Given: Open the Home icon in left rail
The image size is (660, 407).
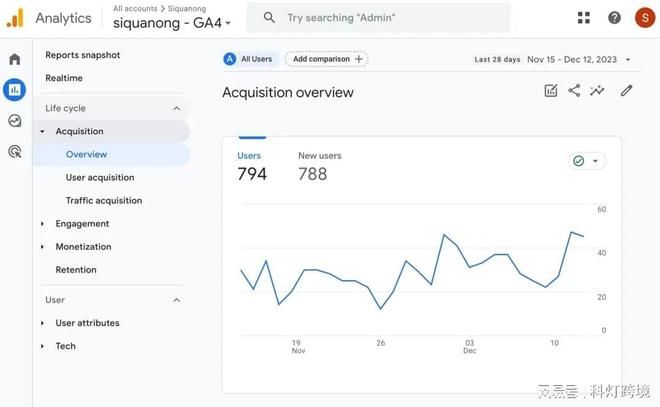Looking at the screenshot, I should tap(14, 60).
